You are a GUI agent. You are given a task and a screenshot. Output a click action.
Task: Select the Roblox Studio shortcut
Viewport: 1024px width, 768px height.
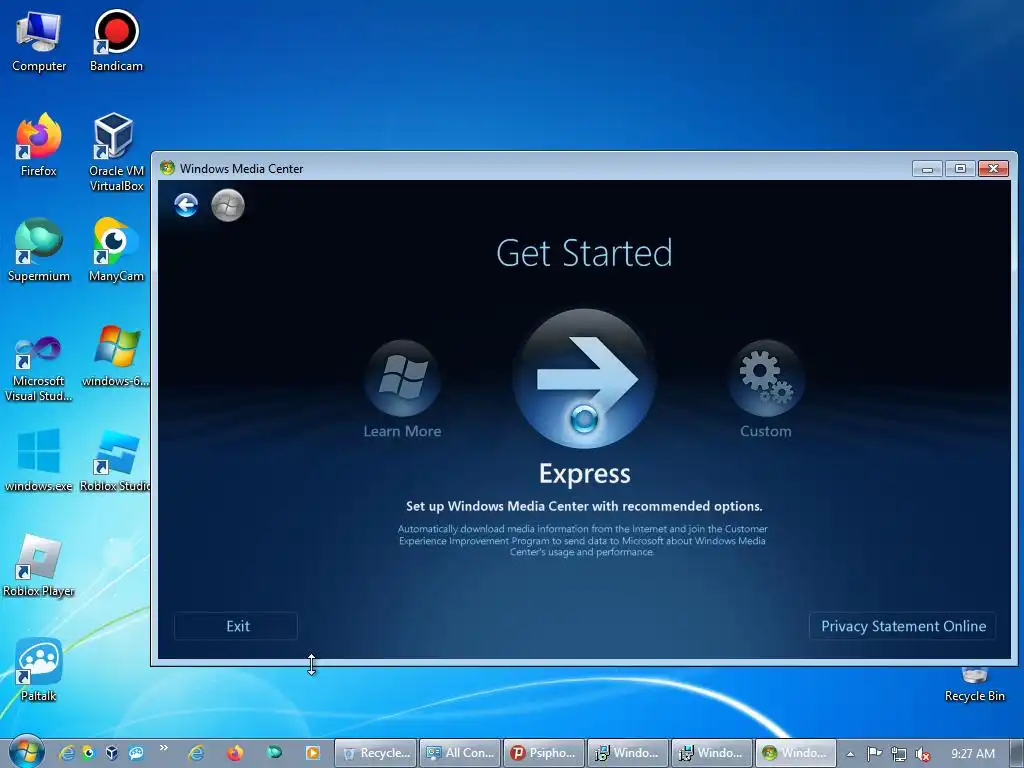[x=116, y=460]
